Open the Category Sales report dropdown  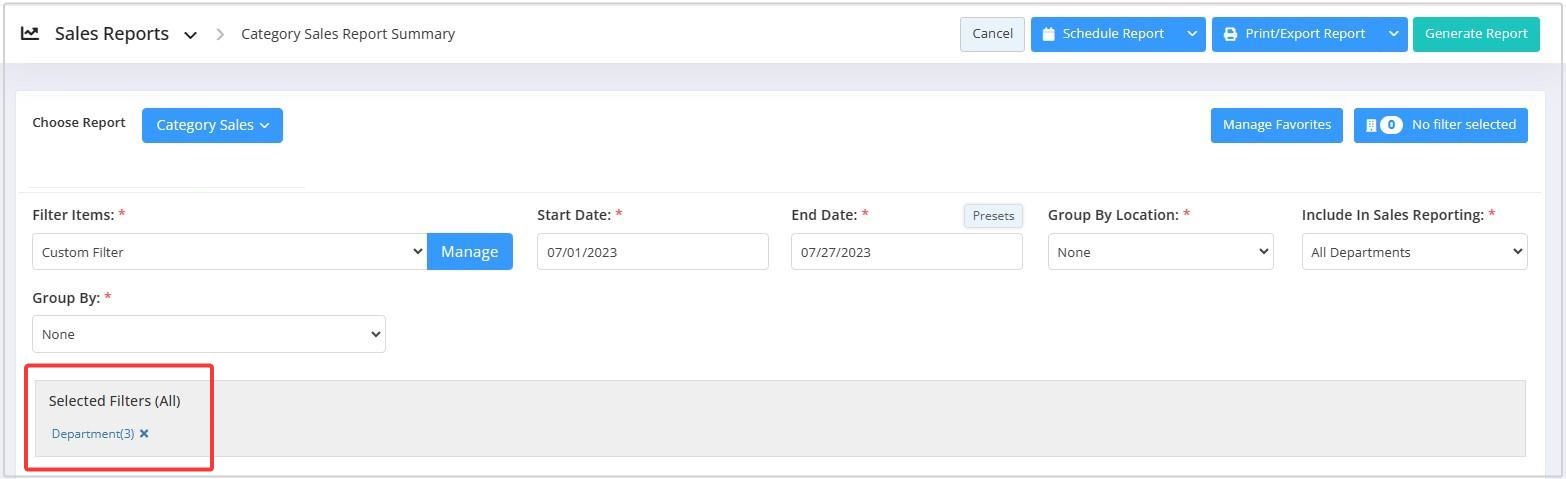212,125
